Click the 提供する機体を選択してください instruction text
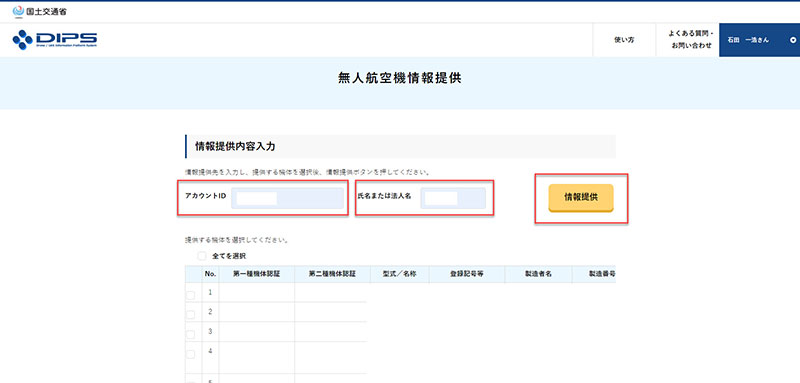Viewport: 800px width, 383px height. pyautogui.click(x=236, y=240)
